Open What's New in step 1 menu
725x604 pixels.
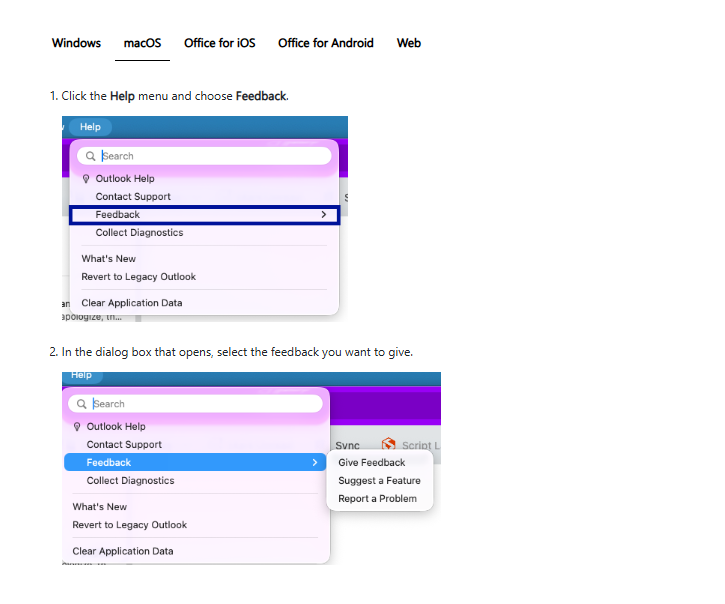point(109,259)
